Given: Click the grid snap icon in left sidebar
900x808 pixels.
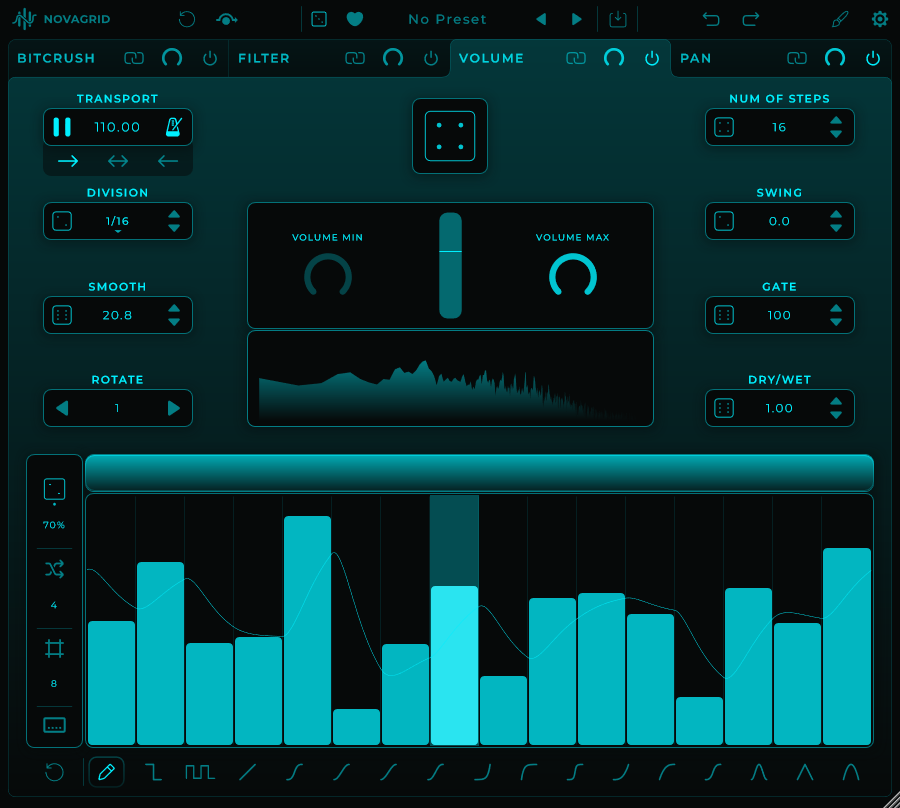Looking at the screenshot, I should pyautogui.click(x=54, y=649).
